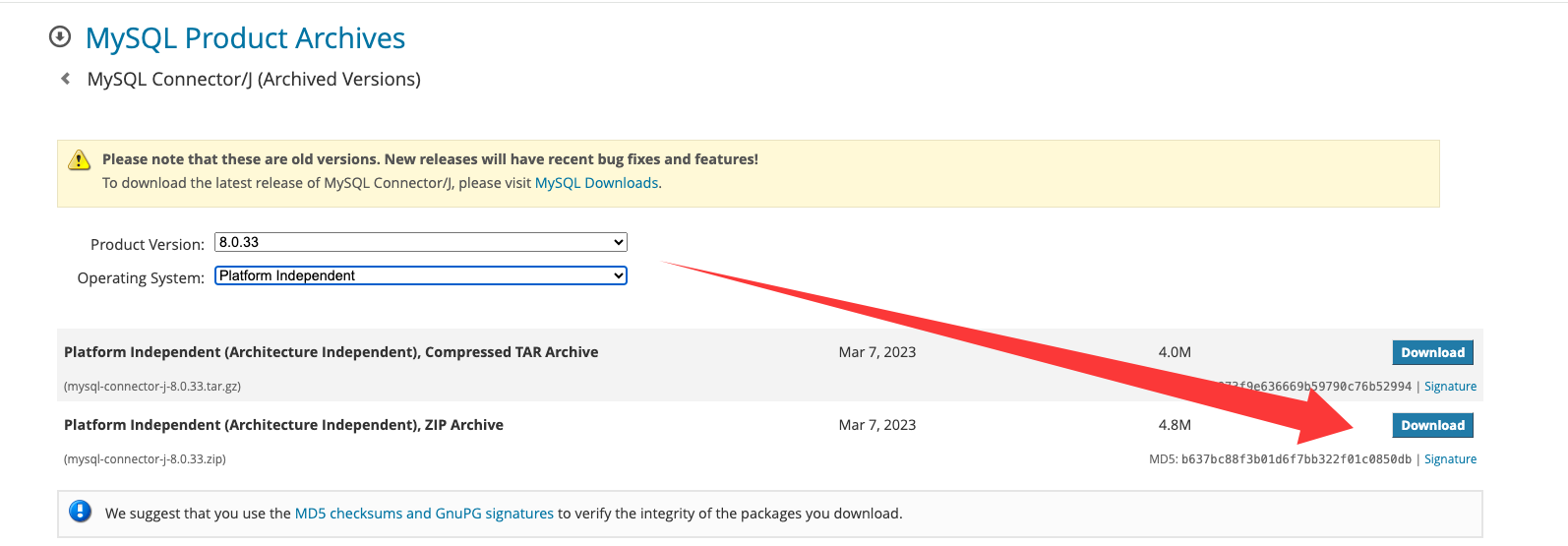Click the Product Version label
This screenshot has height=546, width=1568.
tap(148, 245)
